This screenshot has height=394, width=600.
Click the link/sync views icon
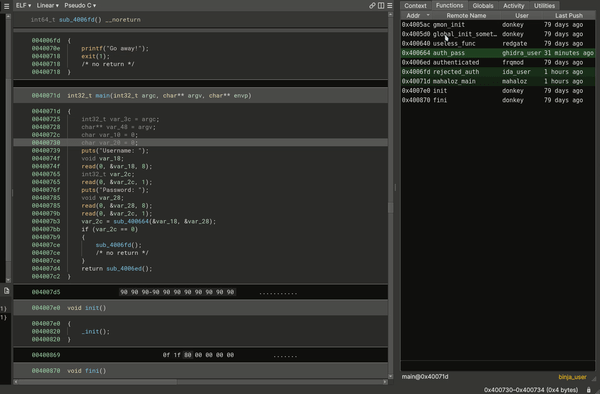[x=372, y=5]
